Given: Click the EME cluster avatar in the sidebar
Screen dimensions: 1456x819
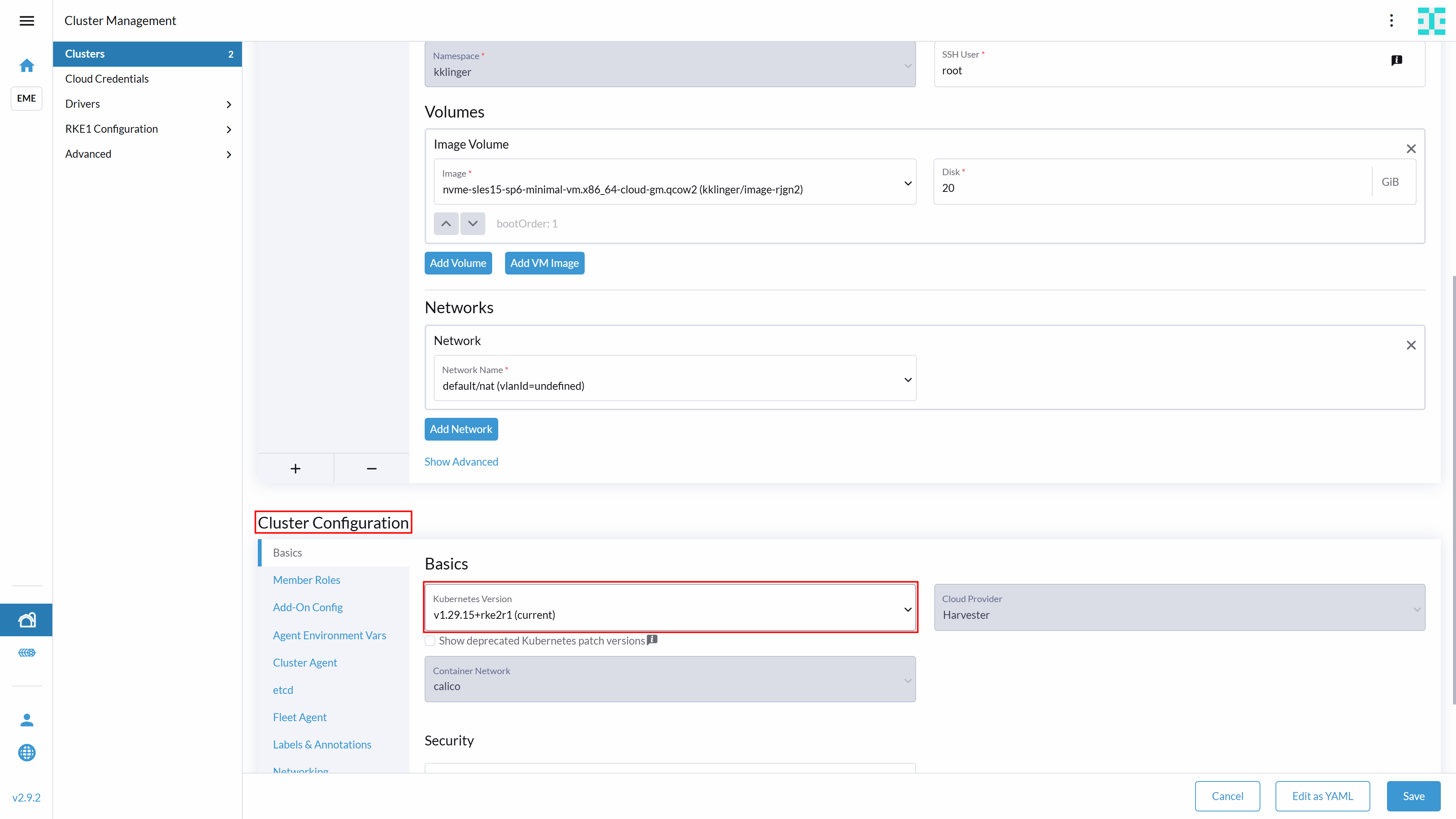Looking at the screenshot, I should pyautogui.click(x=26, y=98).
